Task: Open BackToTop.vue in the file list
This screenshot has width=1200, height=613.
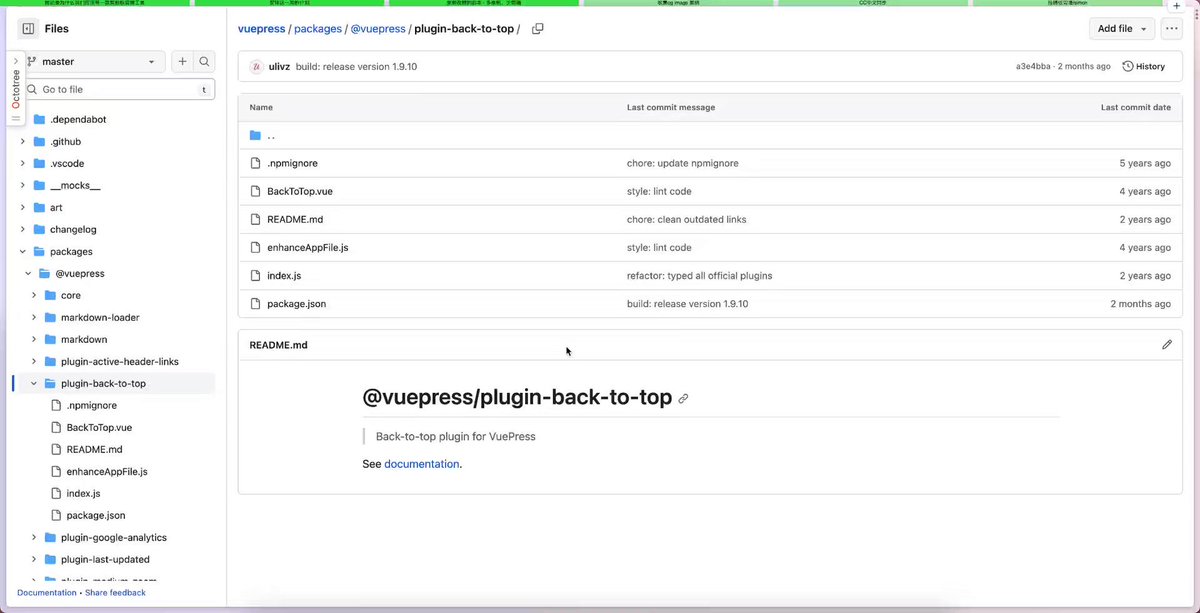Action: coord(299,191)
